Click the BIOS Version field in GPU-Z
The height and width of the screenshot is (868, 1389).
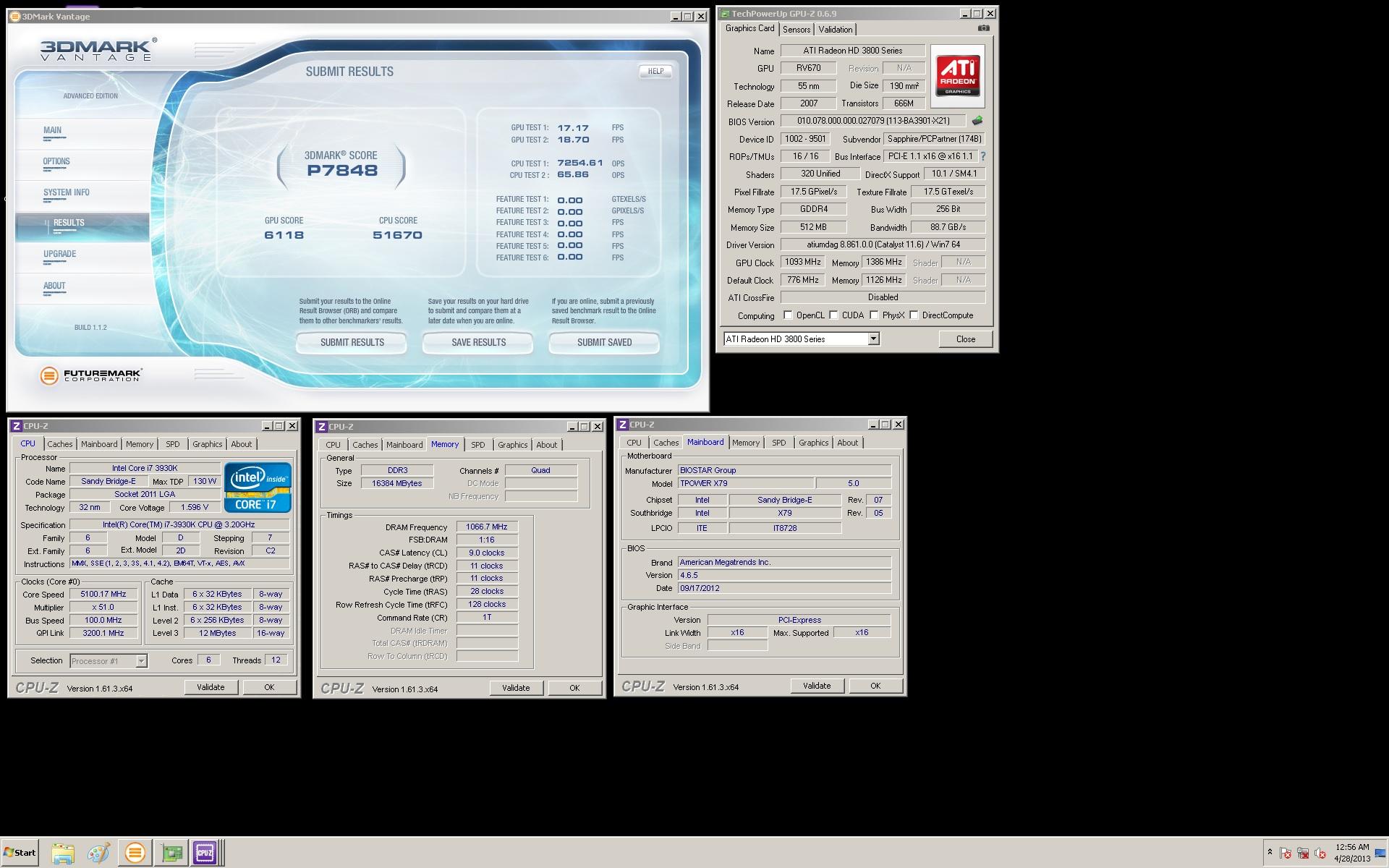tap(873, 121)
